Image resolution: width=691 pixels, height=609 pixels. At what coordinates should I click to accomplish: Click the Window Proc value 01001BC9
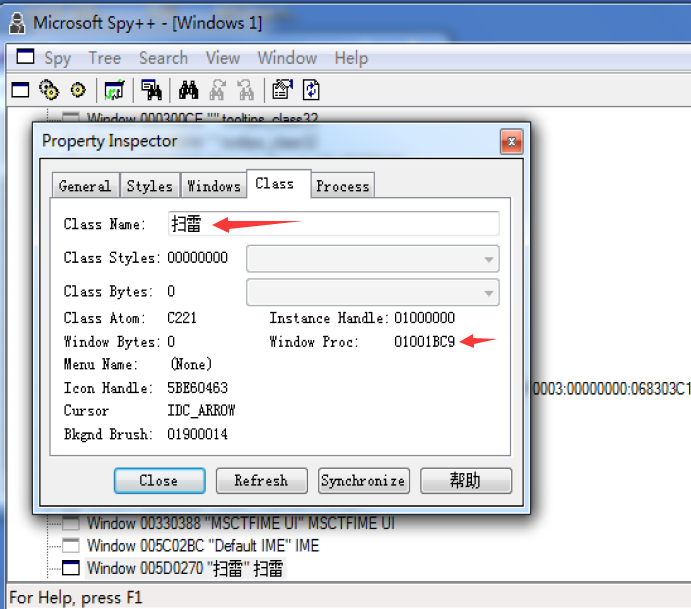tap(424, 342)
